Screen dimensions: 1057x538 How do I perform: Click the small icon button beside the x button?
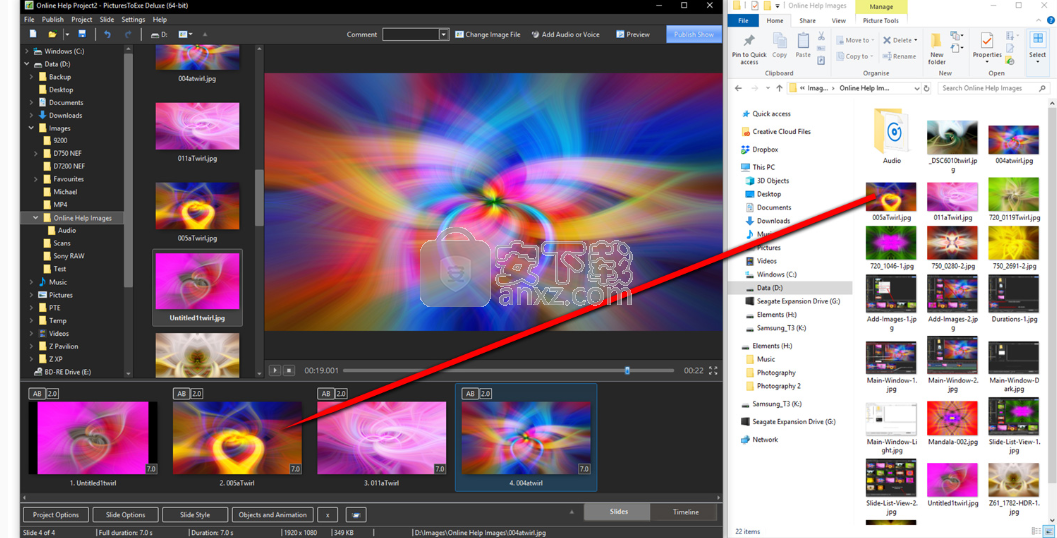tap(356, 514)
